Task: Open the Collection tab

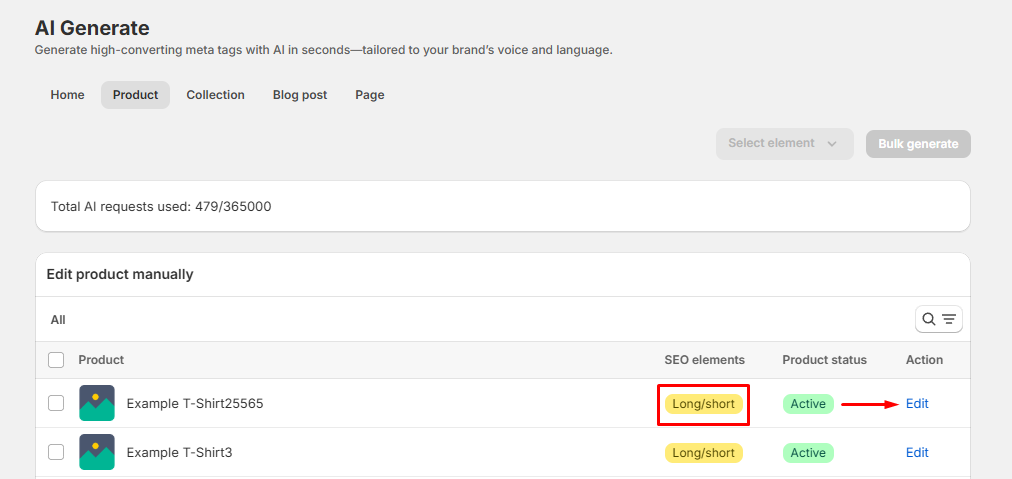Action: tap(215, 95)
